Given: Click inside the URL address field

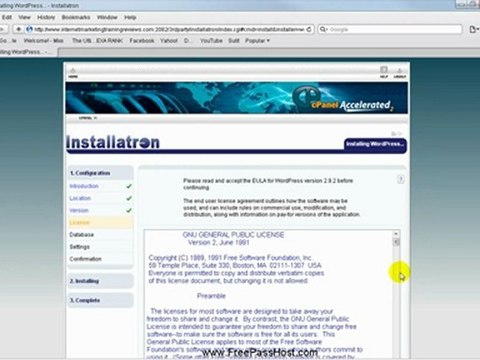Looking at the screenshot, I should coord(169,29).
